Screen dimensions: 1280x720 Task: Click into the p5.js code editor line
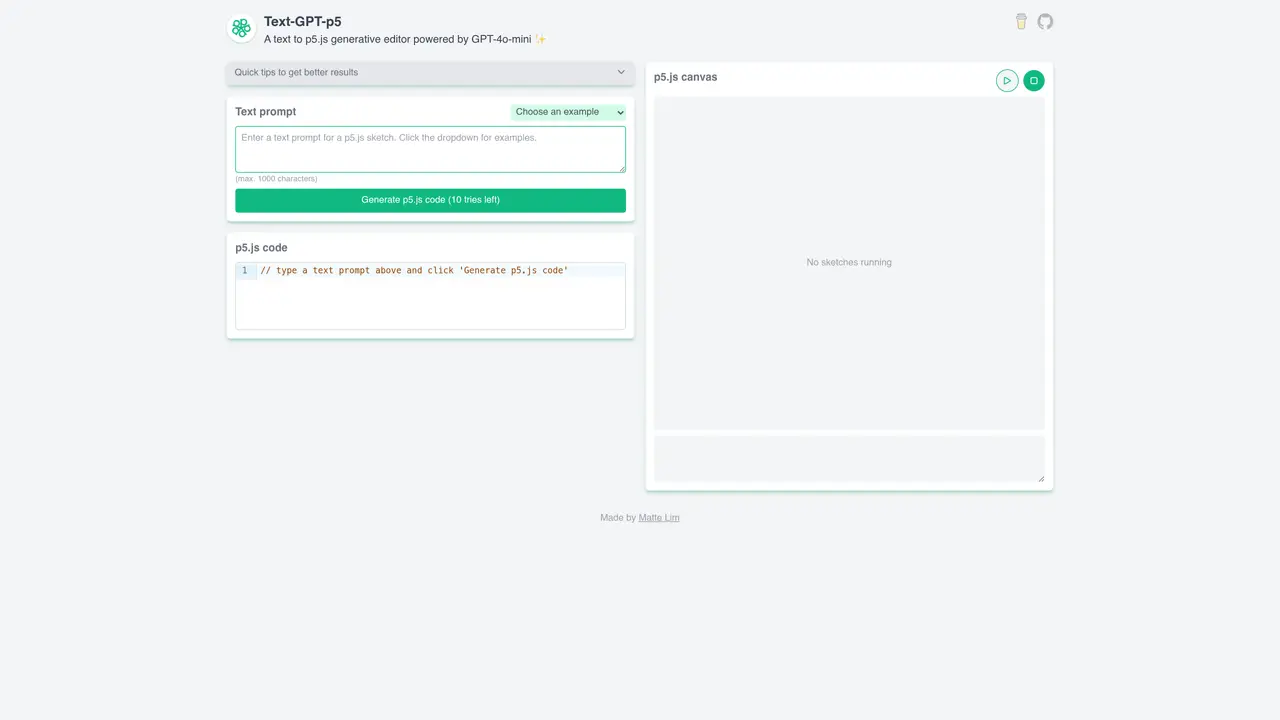coord(441,270)
